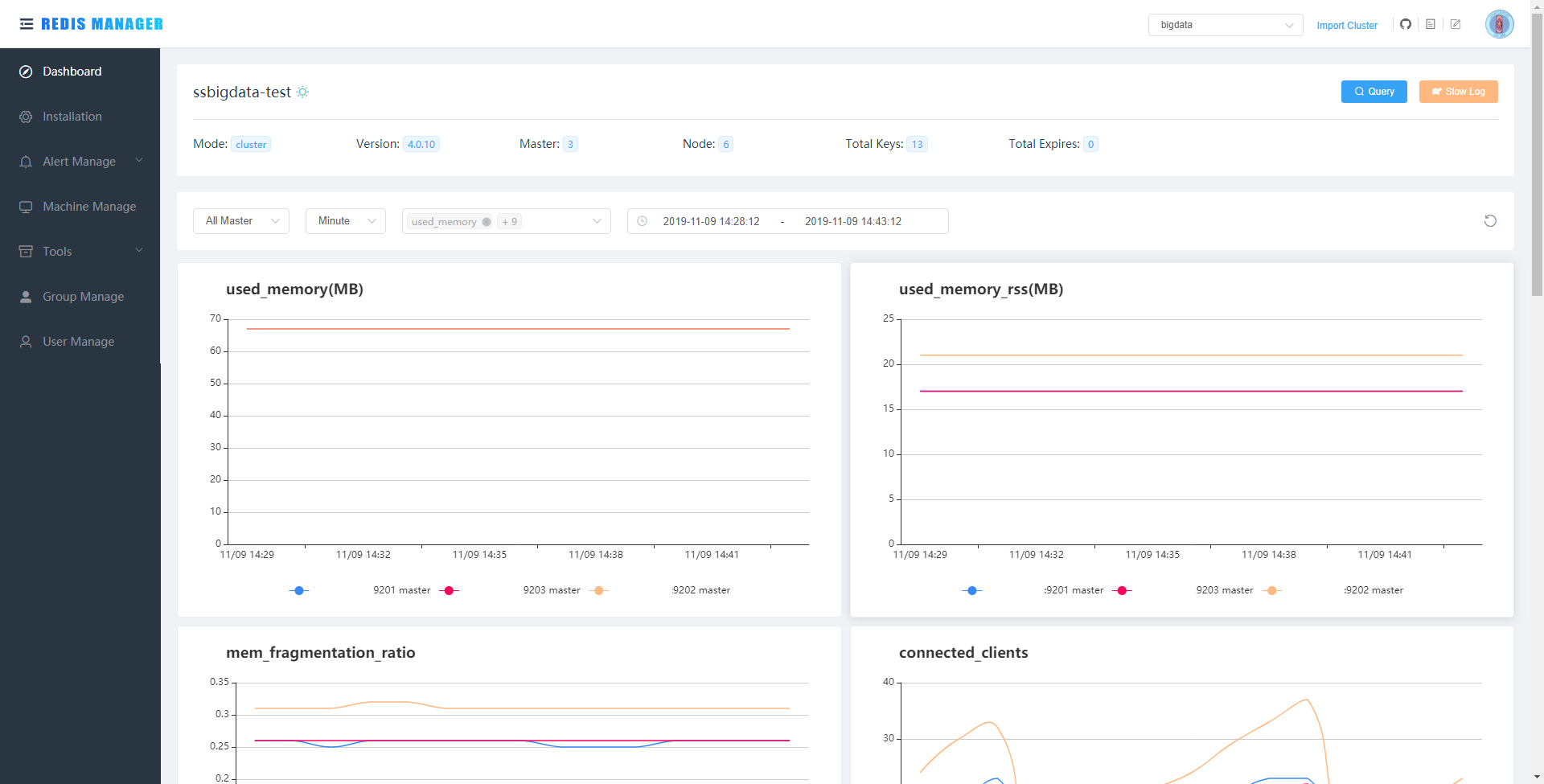Image resolution: width=1544 pixels, height=784 pixels.
Task: Click the User Manage outline icon
Action: pyautogui.click(x=26, y=342)
